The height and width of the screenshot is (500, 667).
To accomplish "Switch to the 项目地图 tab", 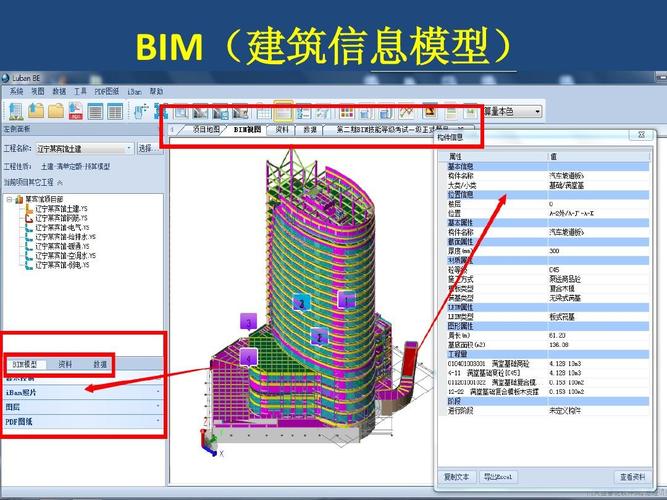I will [206, 129].
